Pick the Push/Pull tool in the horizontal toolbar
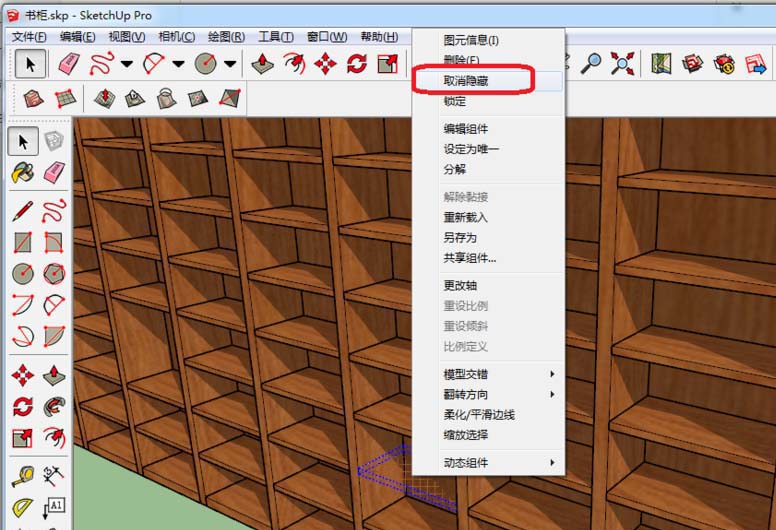The width and height of the screenshot is (776, 530). point(263,64)
